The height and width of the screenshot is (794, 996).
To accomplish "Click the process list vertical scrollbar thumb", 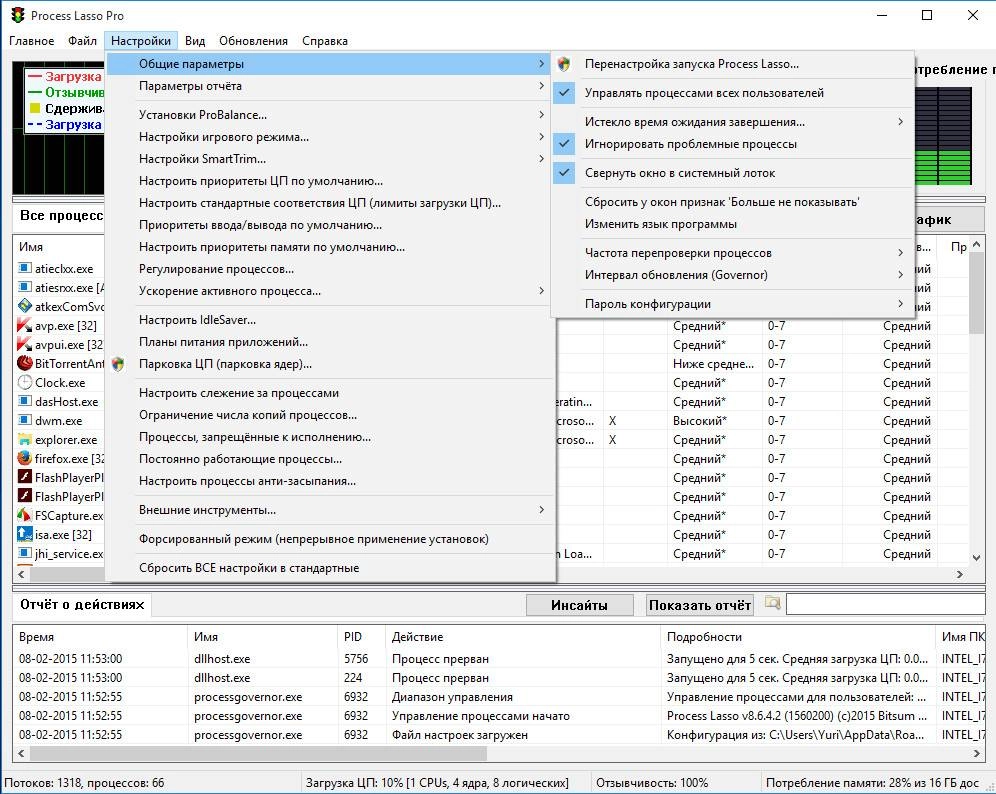I will coord(976,292).
